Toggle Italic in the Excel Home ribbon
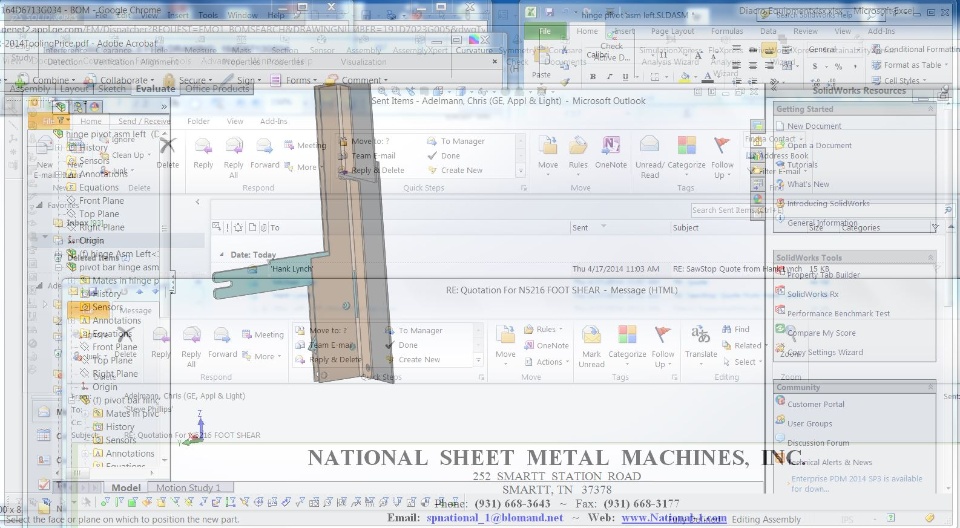 (609, 77)
